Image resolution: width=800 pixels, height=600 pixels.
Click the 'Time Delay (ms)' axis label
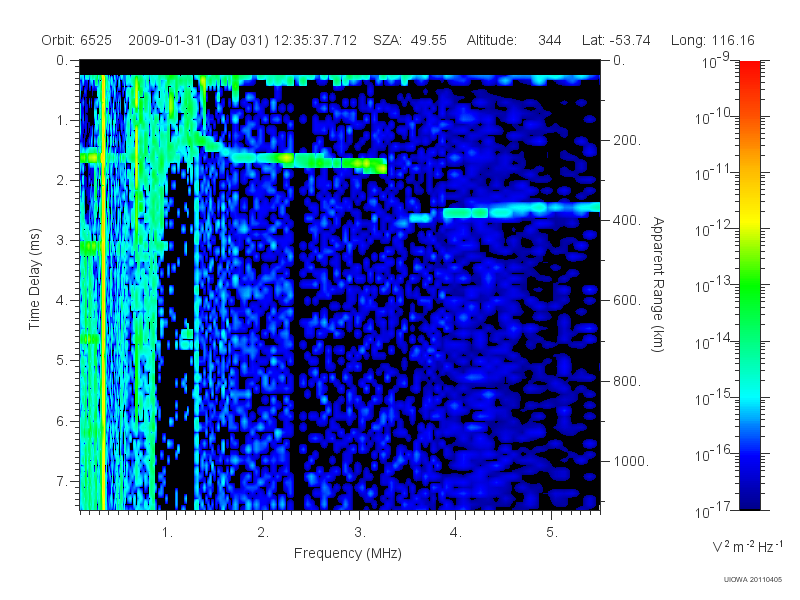pos(34,279)
